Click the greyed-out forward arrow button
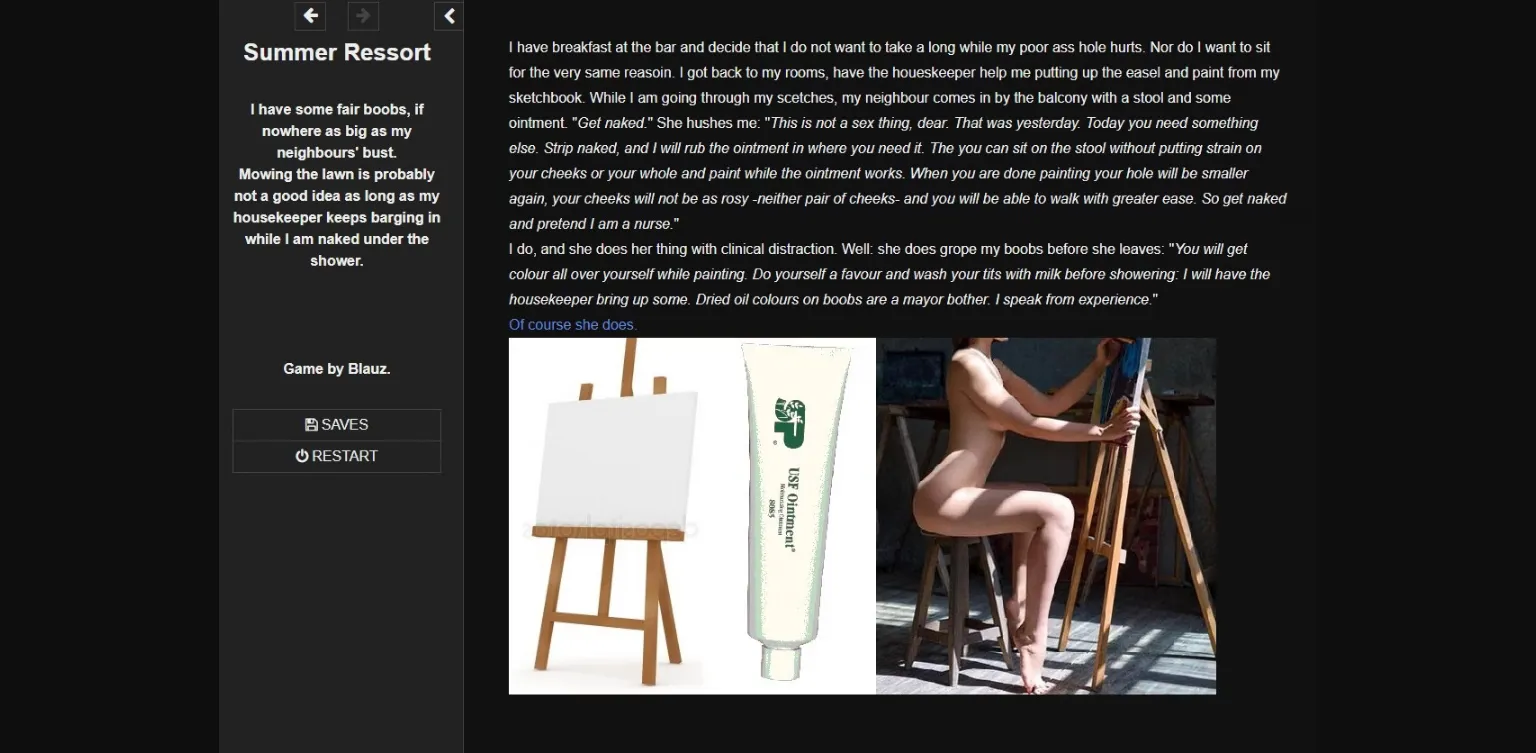Image resolution: width=1536 pixels, height=753 pixels. pos(363,15)
